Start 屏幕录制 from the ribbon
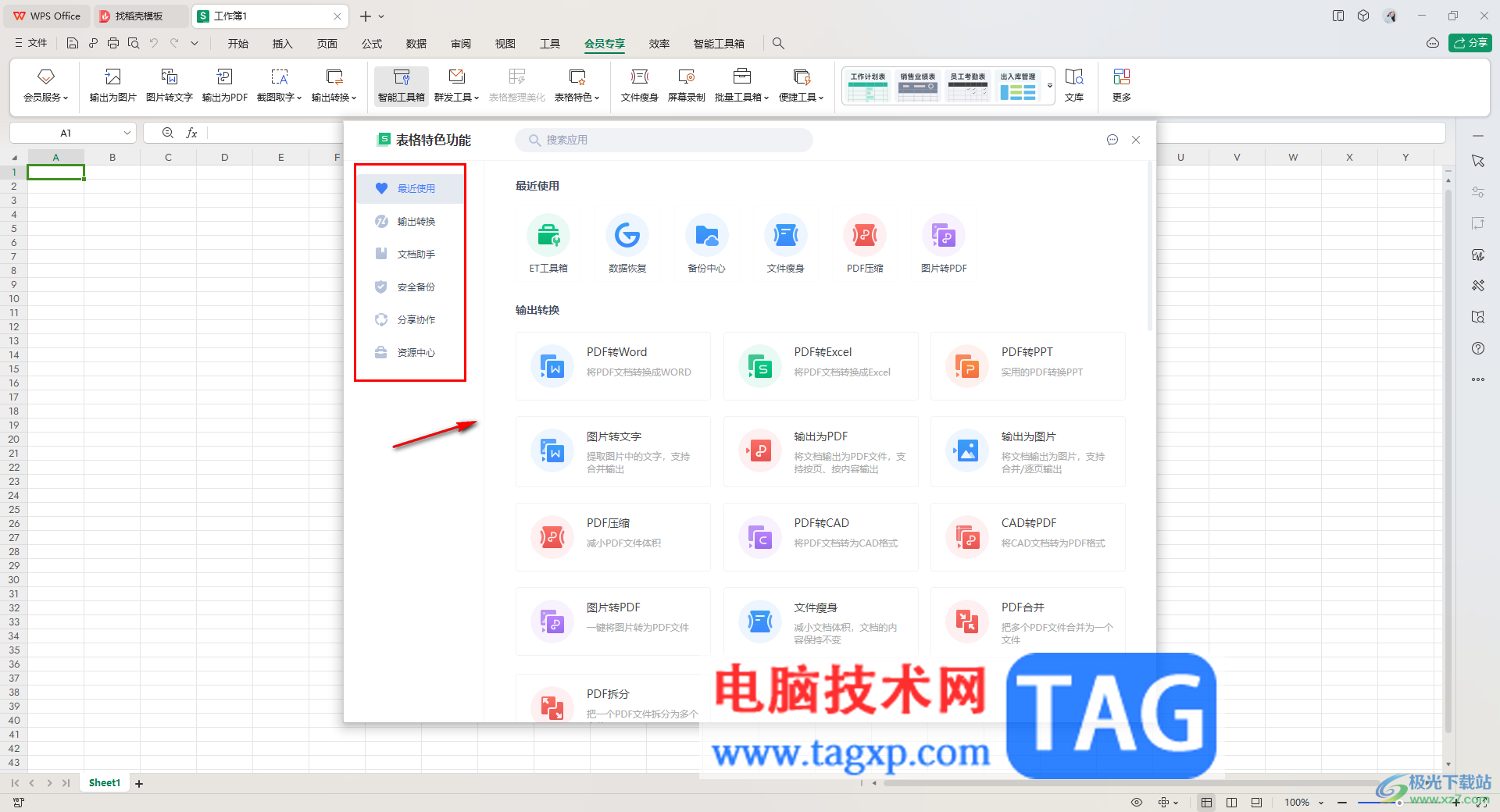 pyautogui.click(x=687, y=85)
